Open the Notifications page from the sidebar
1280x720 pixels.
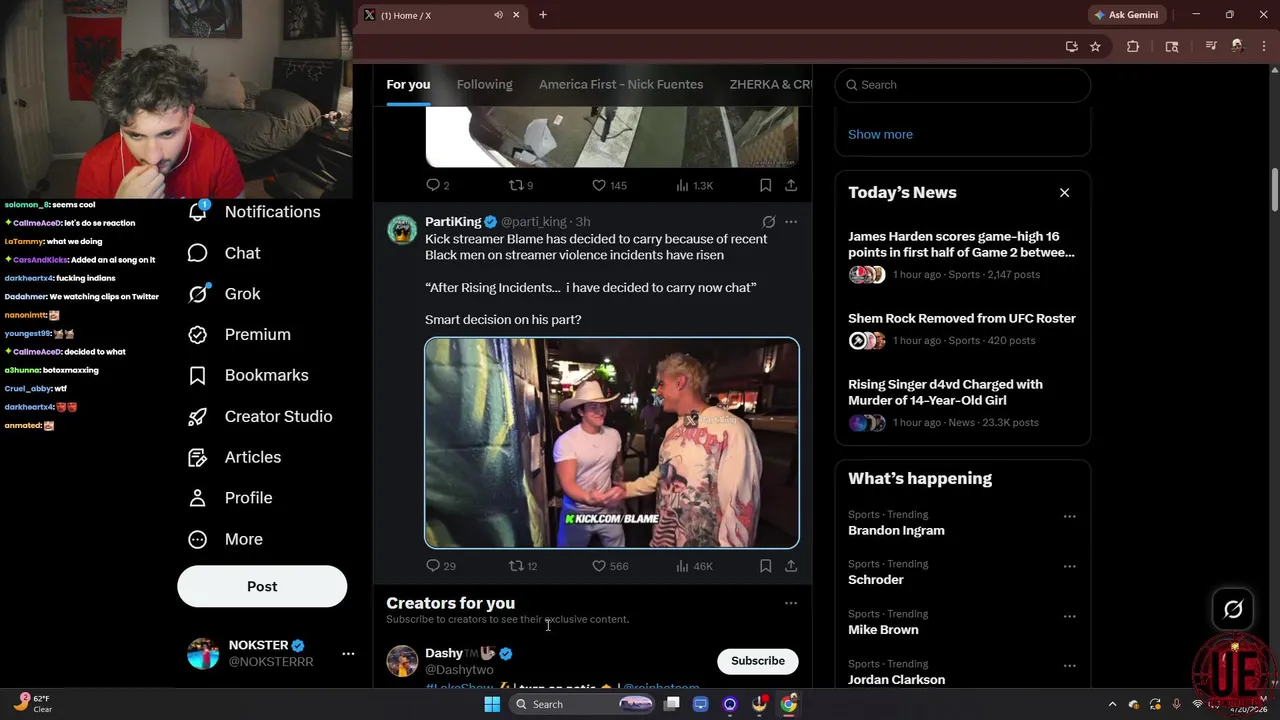(x=254, y=212)
